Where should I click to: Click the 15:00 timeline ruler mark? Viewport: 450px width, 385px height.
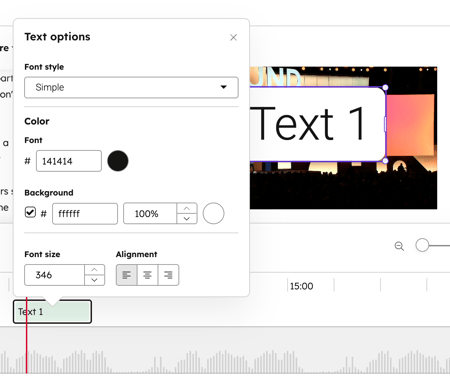click(x=301, y=286)
